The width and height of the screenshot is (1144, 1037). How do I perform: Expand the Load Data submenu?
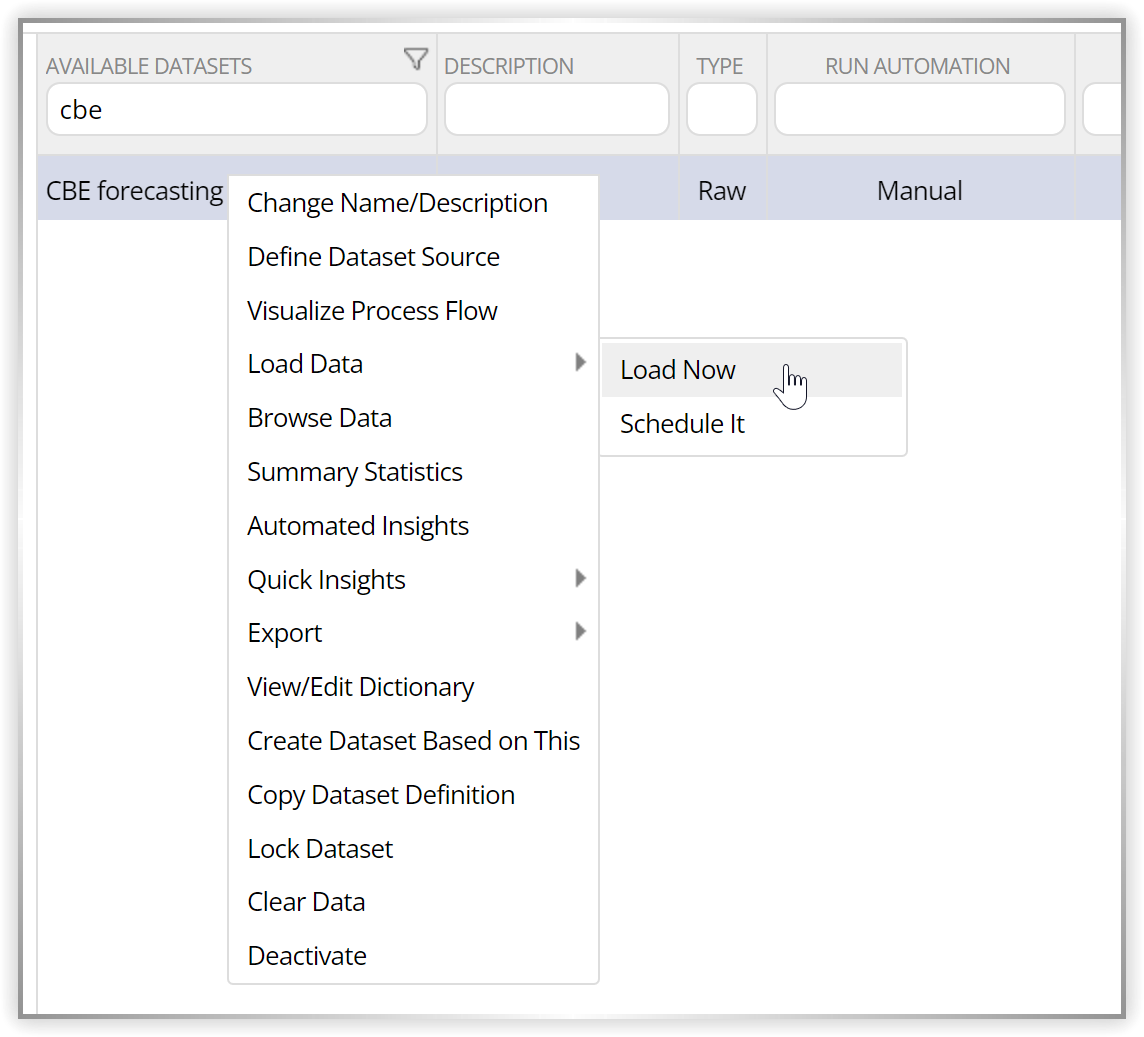pyautogui.click(x=413, y=364)
